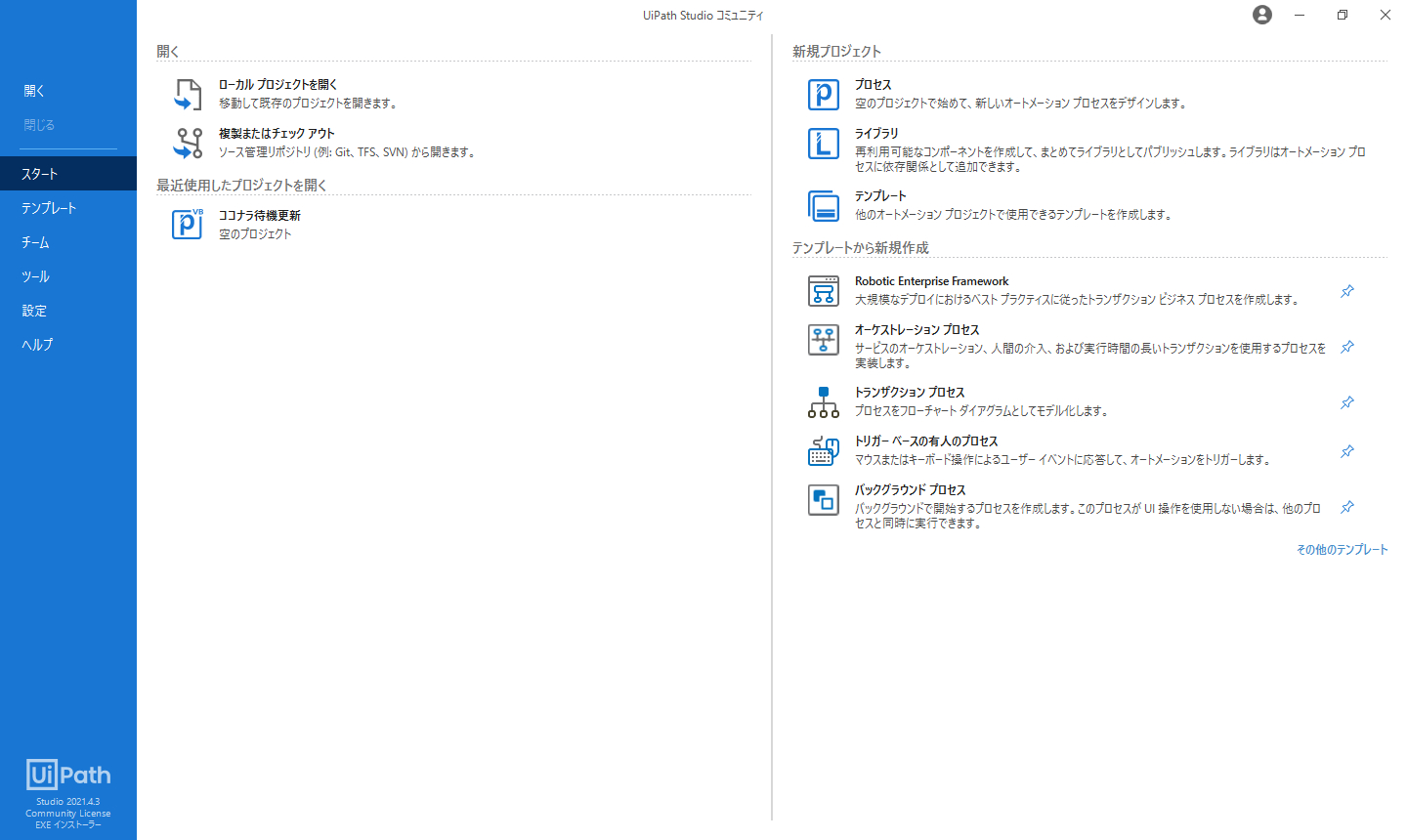Image resolution: width=1407 pixels, height=840 pixels.
Task: Click the プロセス new project icon
Action: (824, 95)
